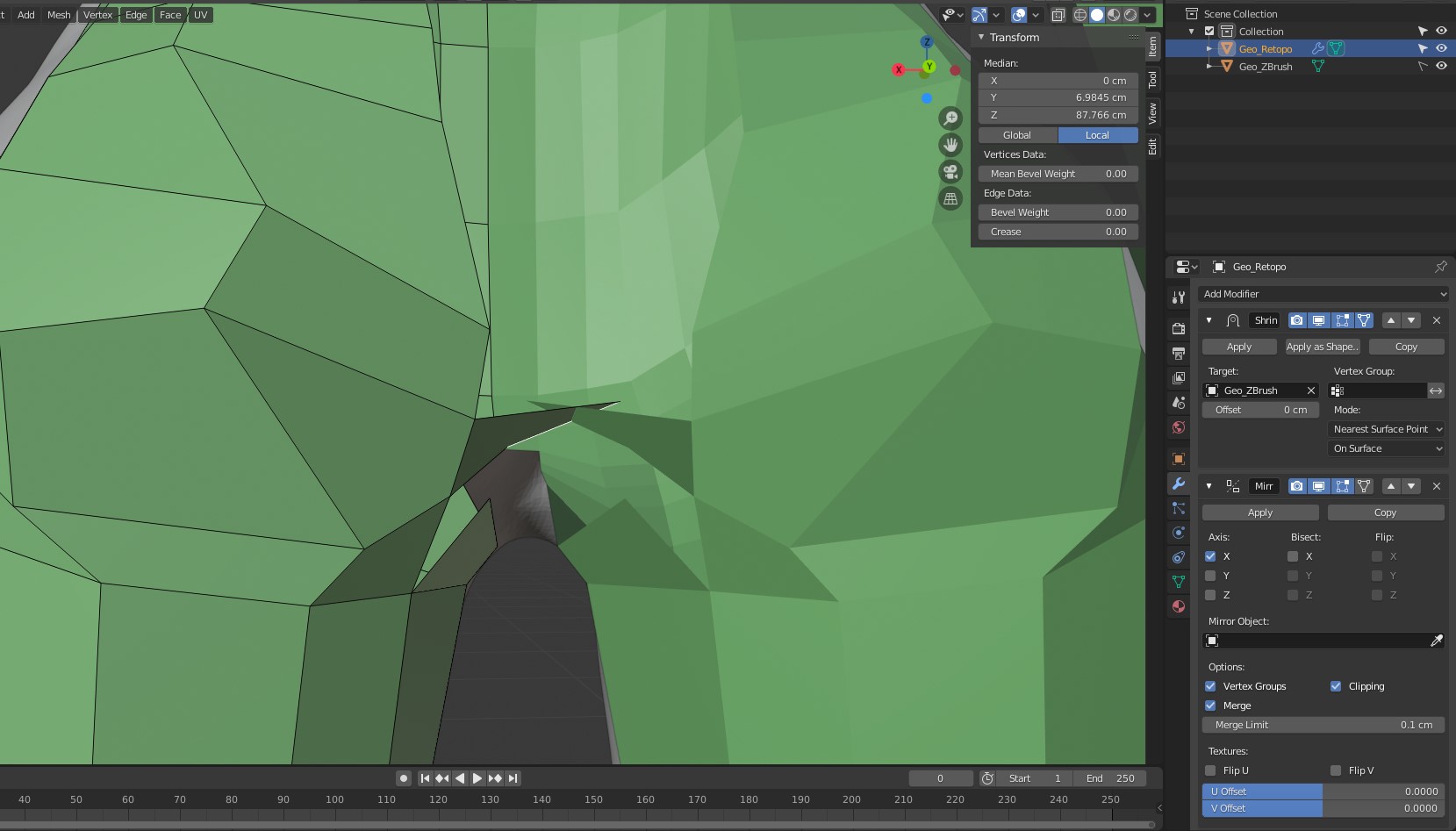
Task: Open the Particles properties tab
Action: (x=1179, y=508)
